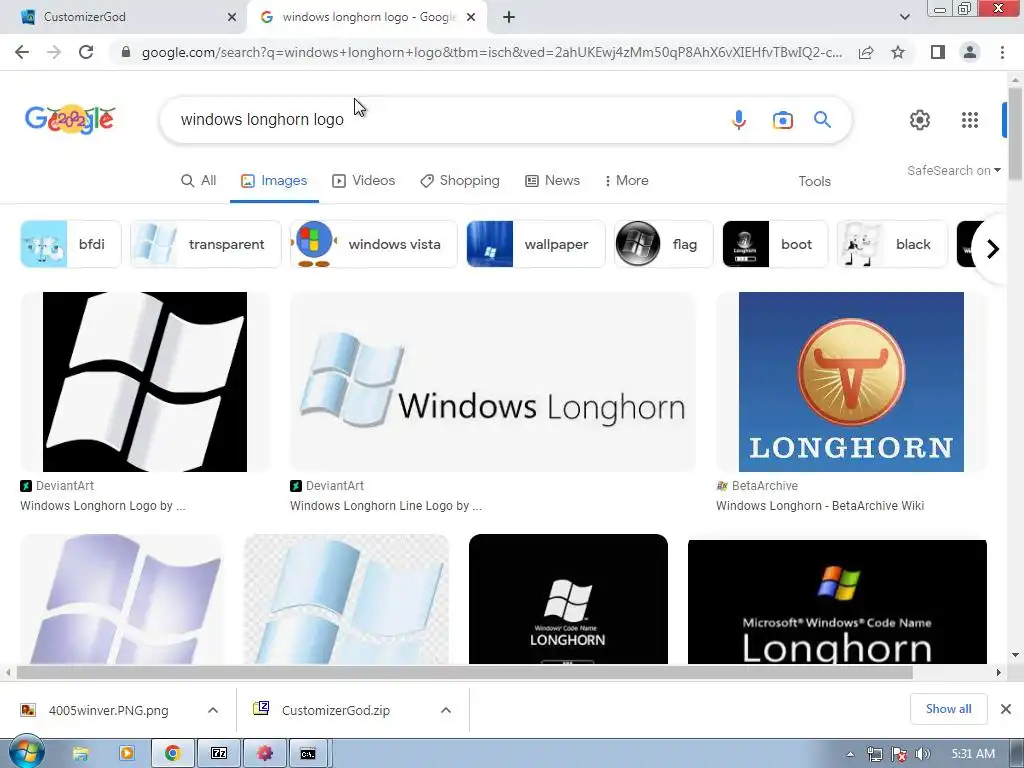This screenshot has width=1024, height=768.
Task: Open media player taskbar icon
Action: point(127,754)
